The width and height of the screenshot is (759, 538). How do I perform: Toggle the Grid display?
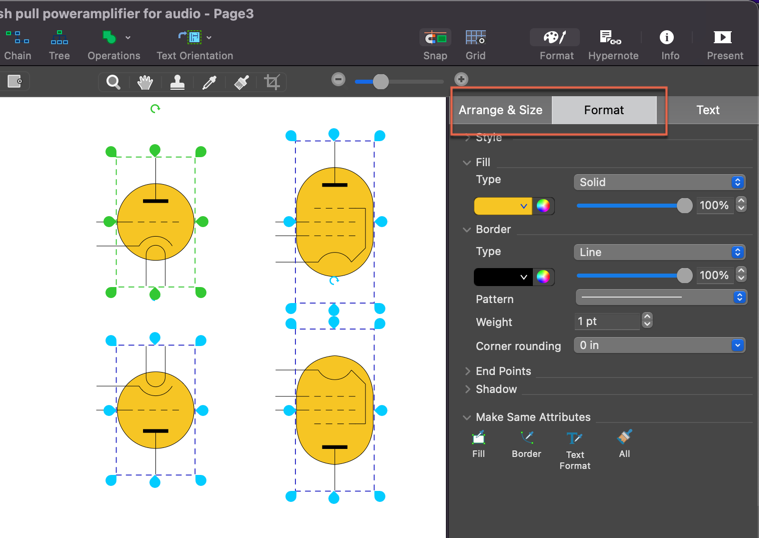[x=475, y=37]
